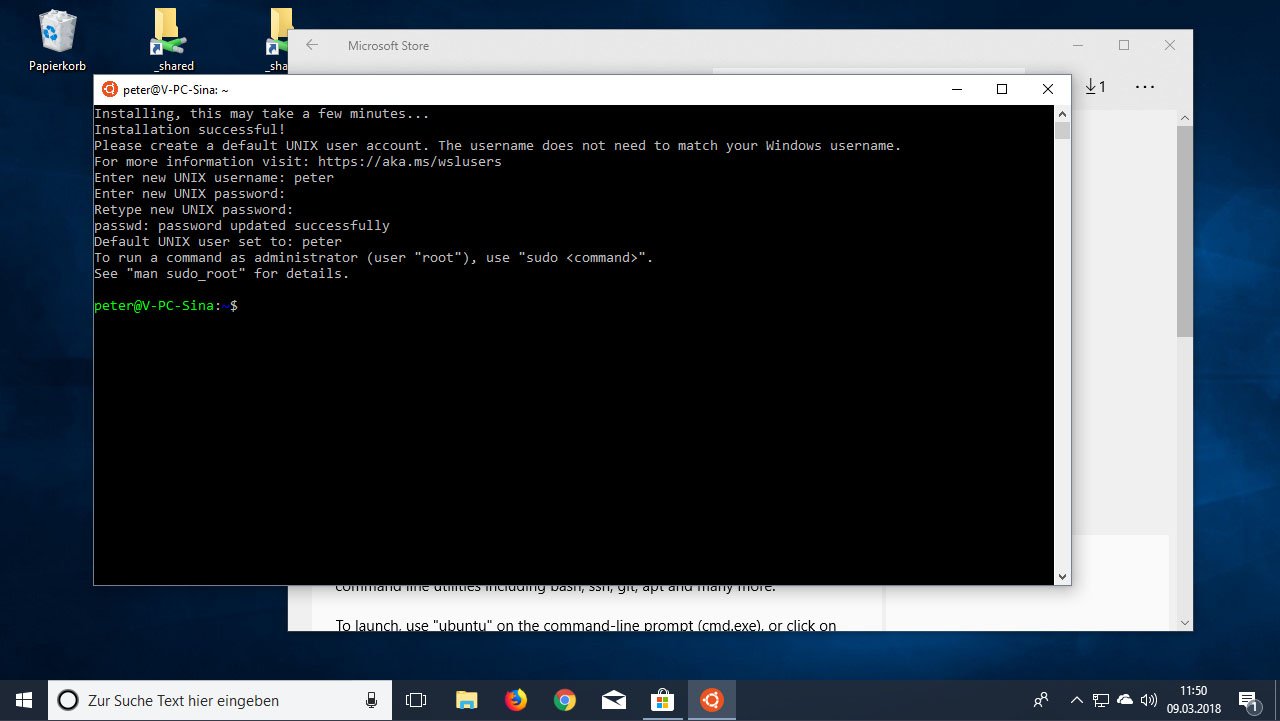Click the taskbar search field
Screen dimensions: 1280x721
coord(220,700)
